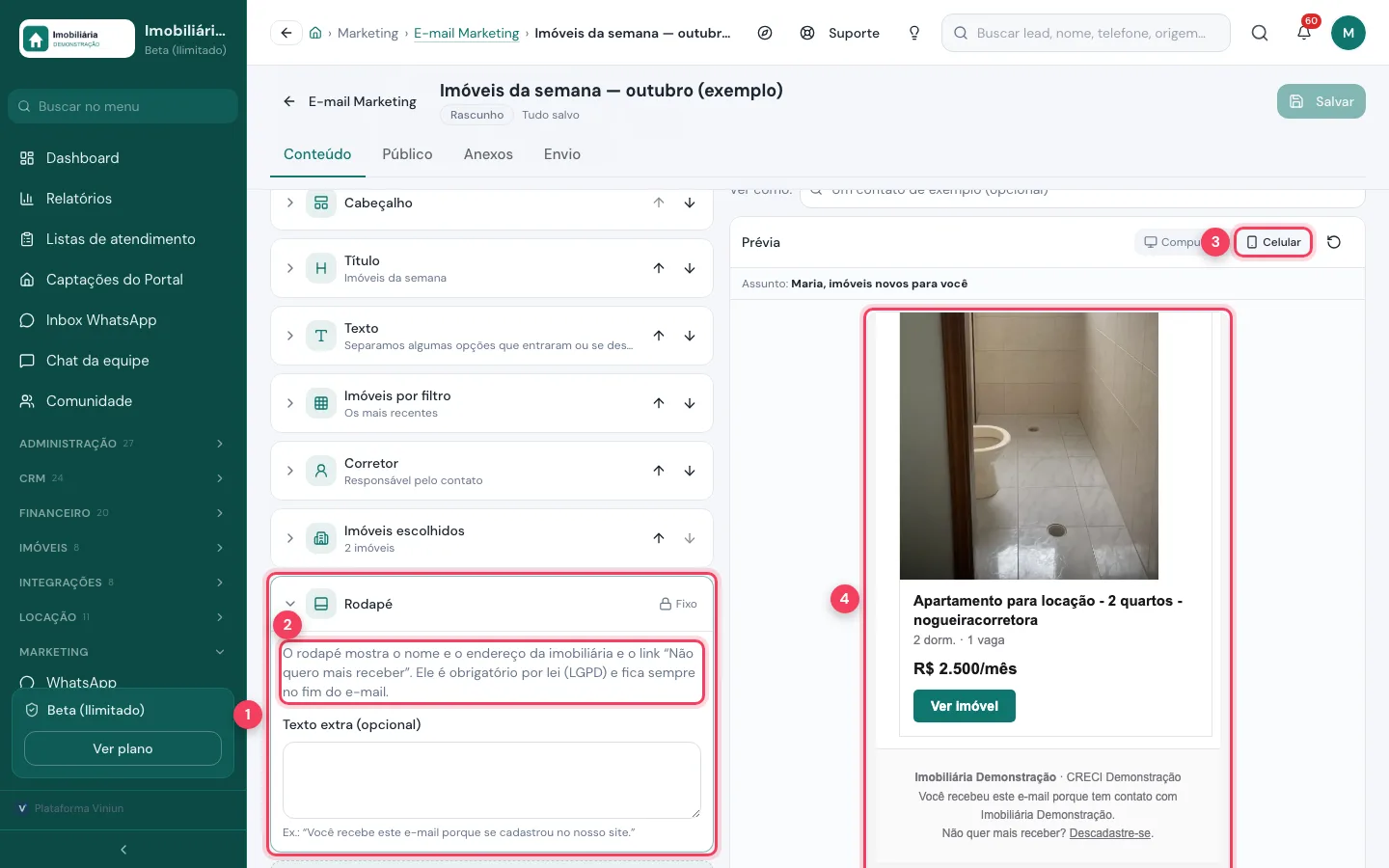Screen dimensions: 1389x868
Task: Expand the ADMINISTRAÇÃO sidebar section
Action: click(x=123, y=444)
